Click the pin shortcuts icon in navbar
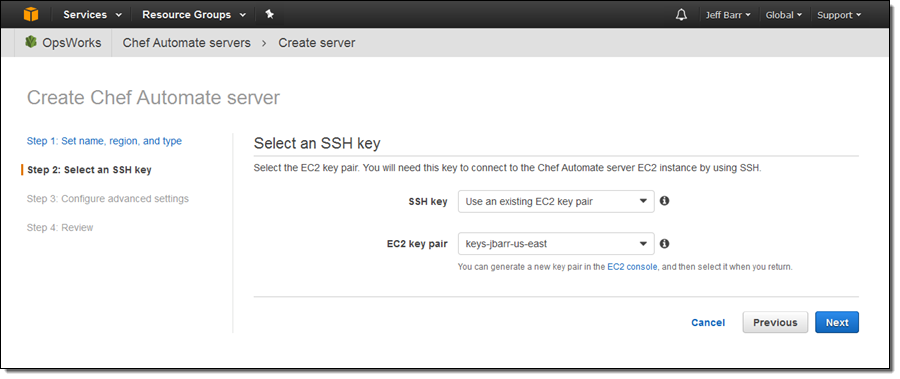 click(269, 14)
